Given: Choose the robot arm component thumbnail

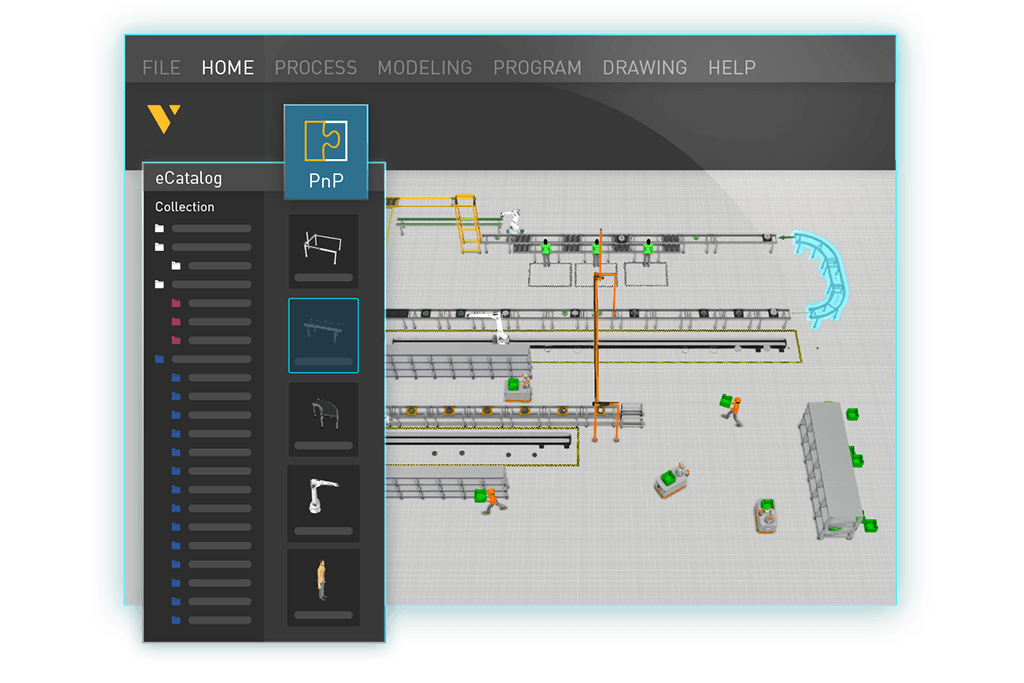Looking at the screenshot, I should [x=323, y=503].
